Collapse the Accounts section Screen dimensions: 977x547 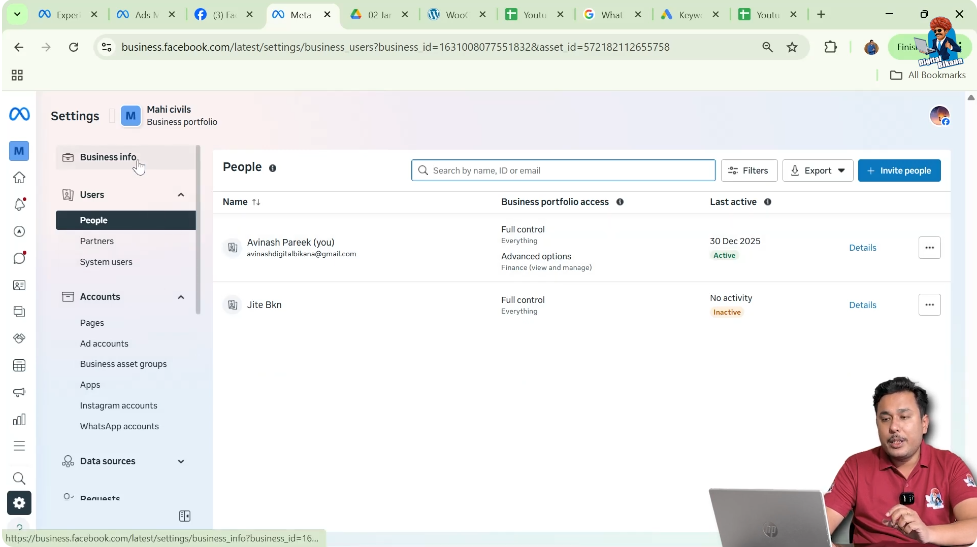(x=181, y=297)
